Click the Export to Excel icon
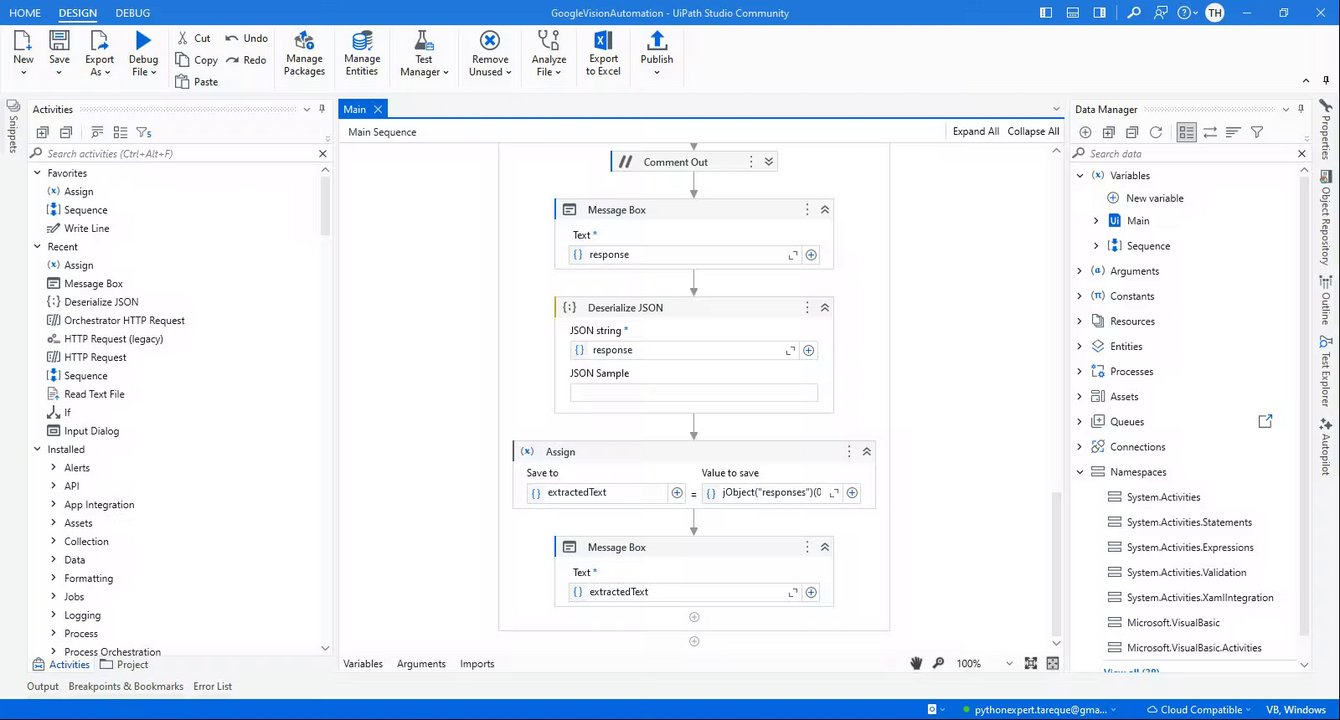 (x=603, y=40)
